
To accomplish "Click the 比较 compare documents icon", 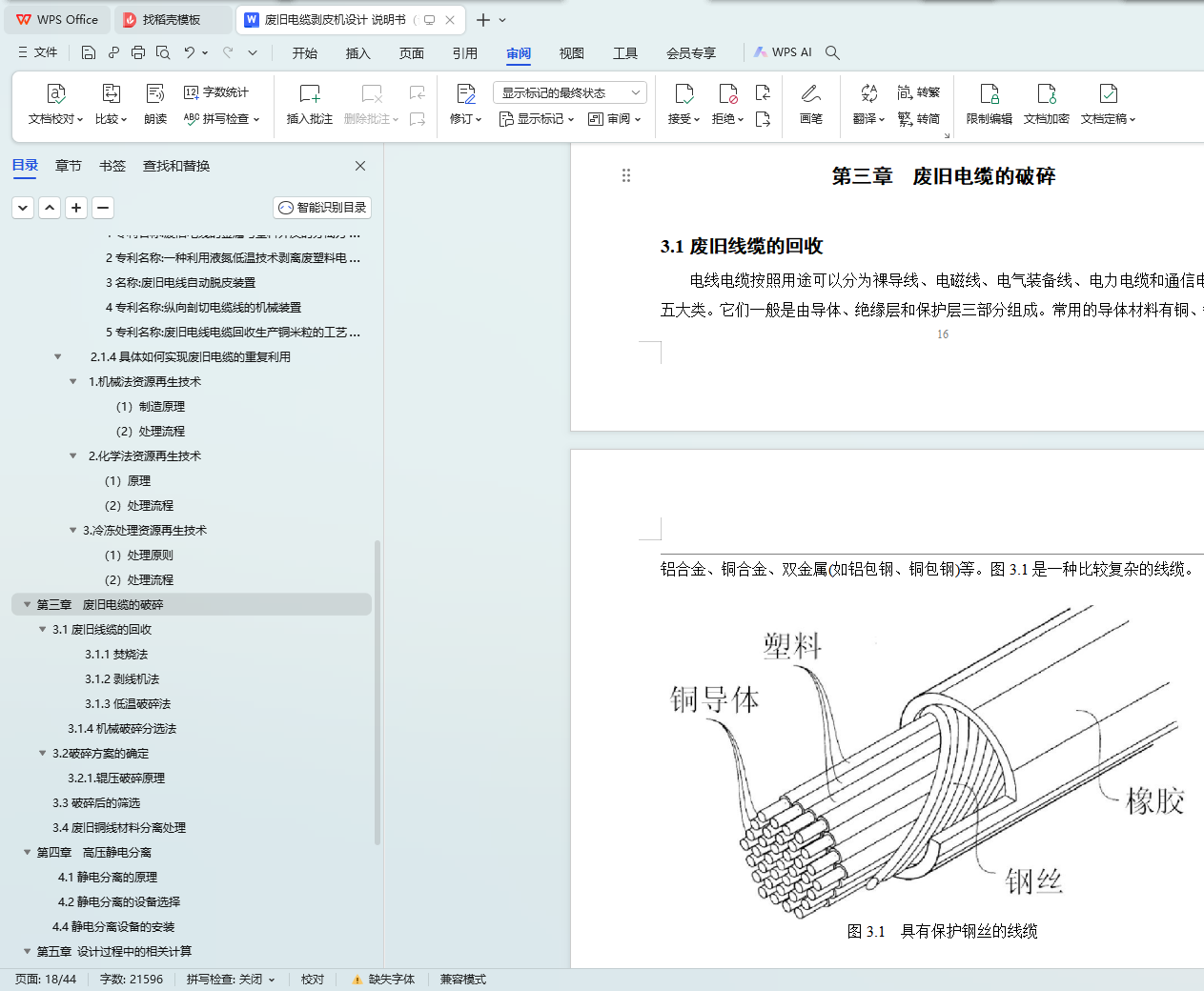I will [x=111, y=93].
